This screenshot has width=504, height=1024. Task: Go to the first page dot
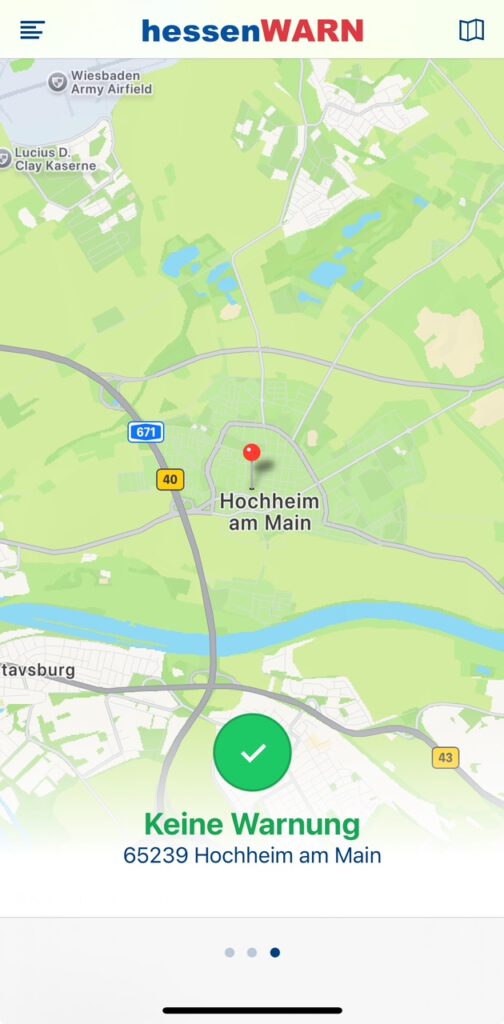coord(230,952)
